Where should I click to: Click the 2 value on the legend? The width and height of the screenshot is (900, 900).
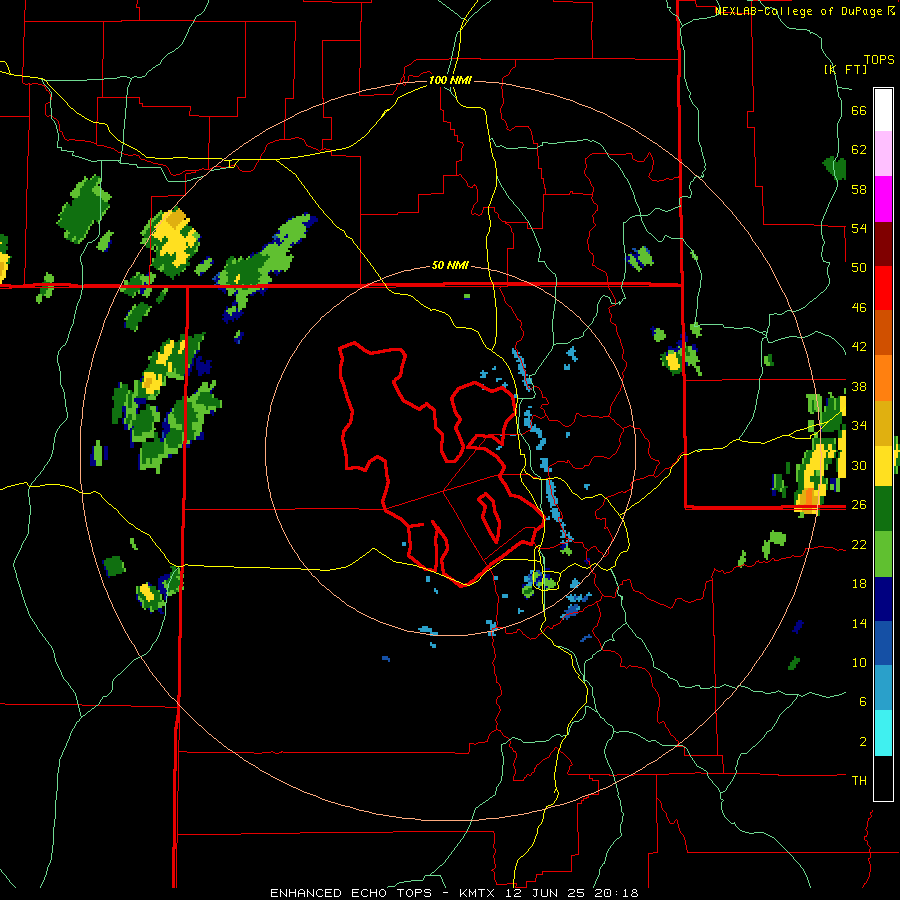click(x=863, y=742)
